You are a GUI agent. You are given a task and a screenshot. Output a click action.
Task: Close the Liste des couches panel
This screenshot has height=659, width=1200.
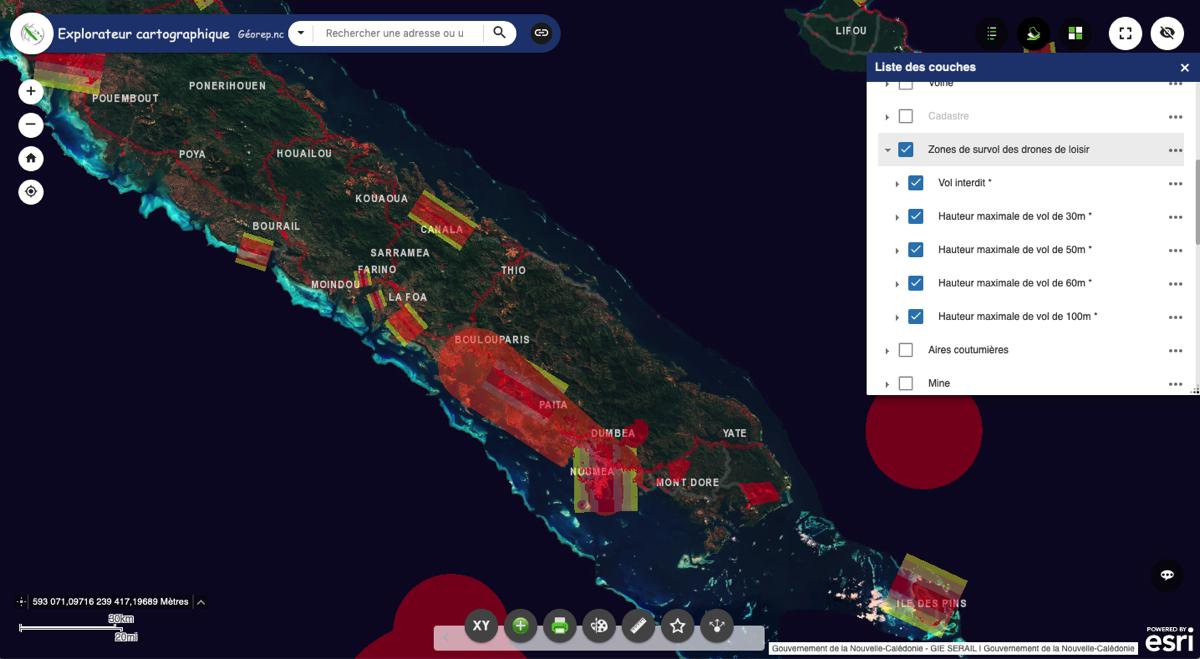[x=1185, y=67]
